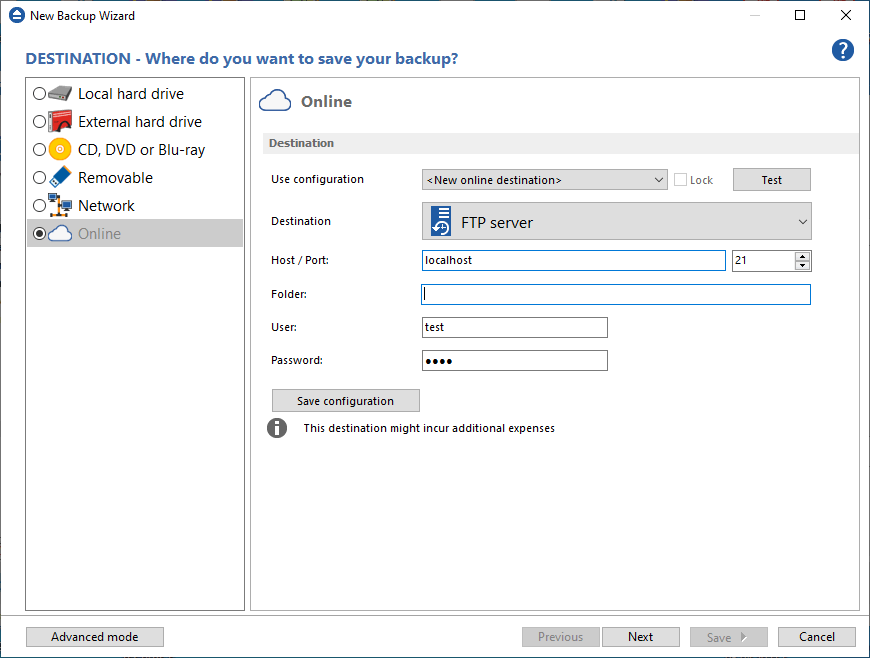The image size is (870, 658).
Task: Select Network radio button
Action: [x=39, y=205]
